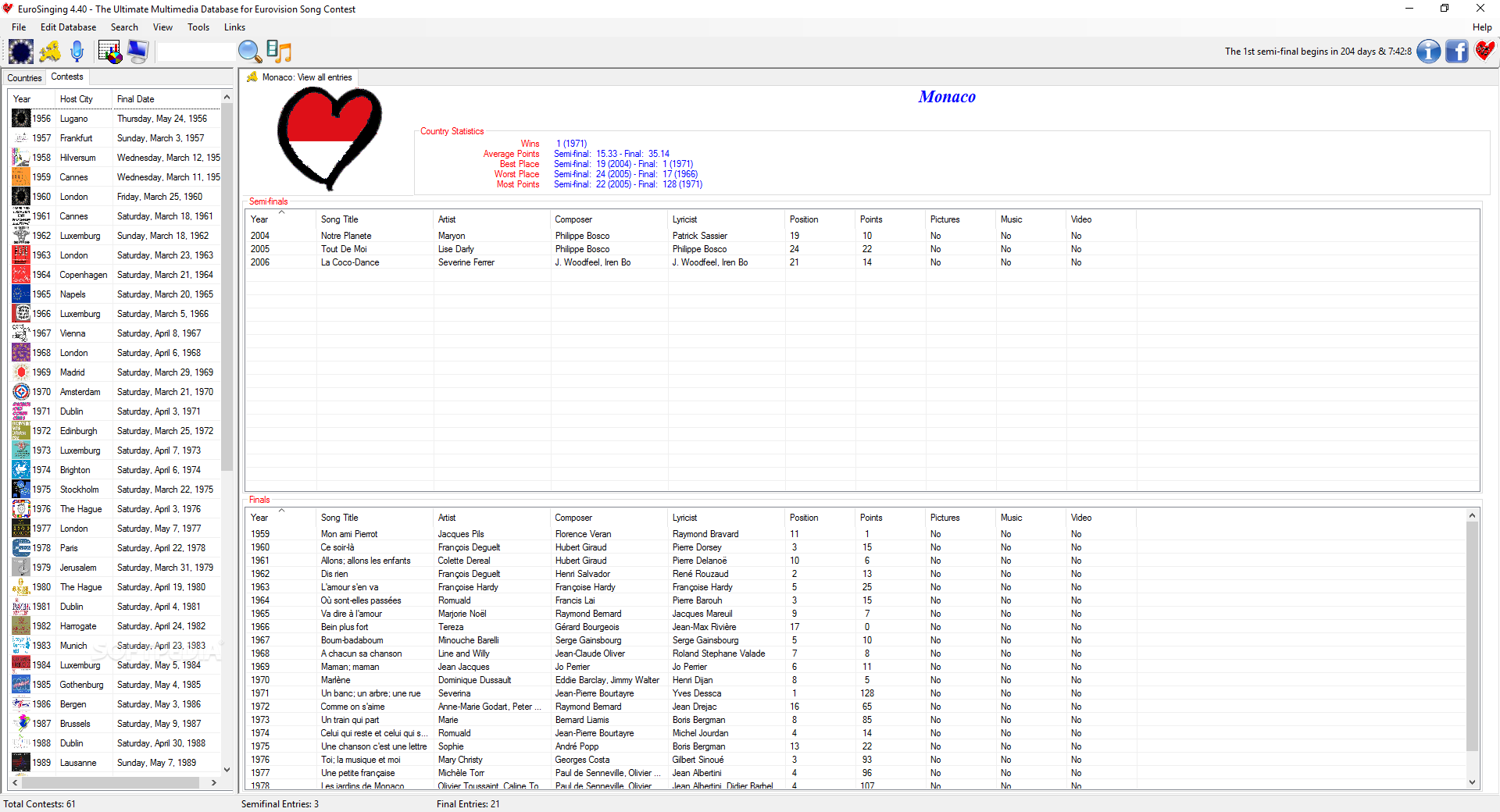The image size is (1500, 812).
Task: Open the Help menu
Action: coord(1482,27)
